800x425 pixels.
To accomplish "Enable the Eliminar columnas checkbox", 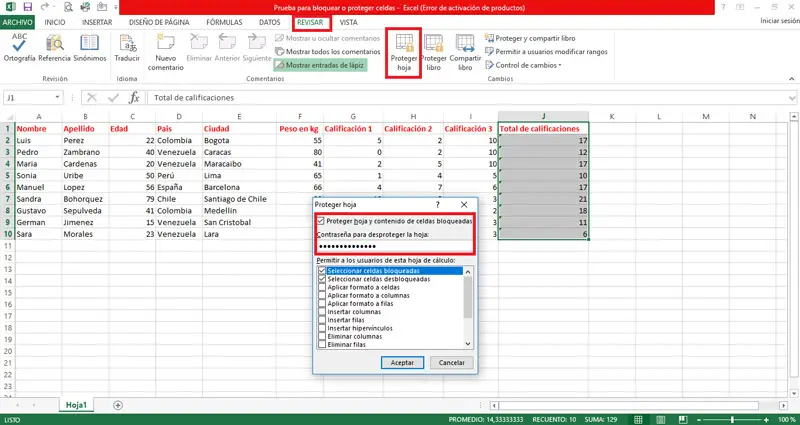I will [x=321, y=336].
